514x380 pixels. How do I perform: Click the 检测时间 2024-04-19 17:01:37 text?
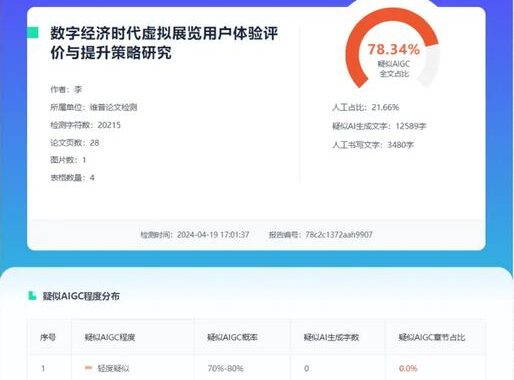[x=195, y=235]
